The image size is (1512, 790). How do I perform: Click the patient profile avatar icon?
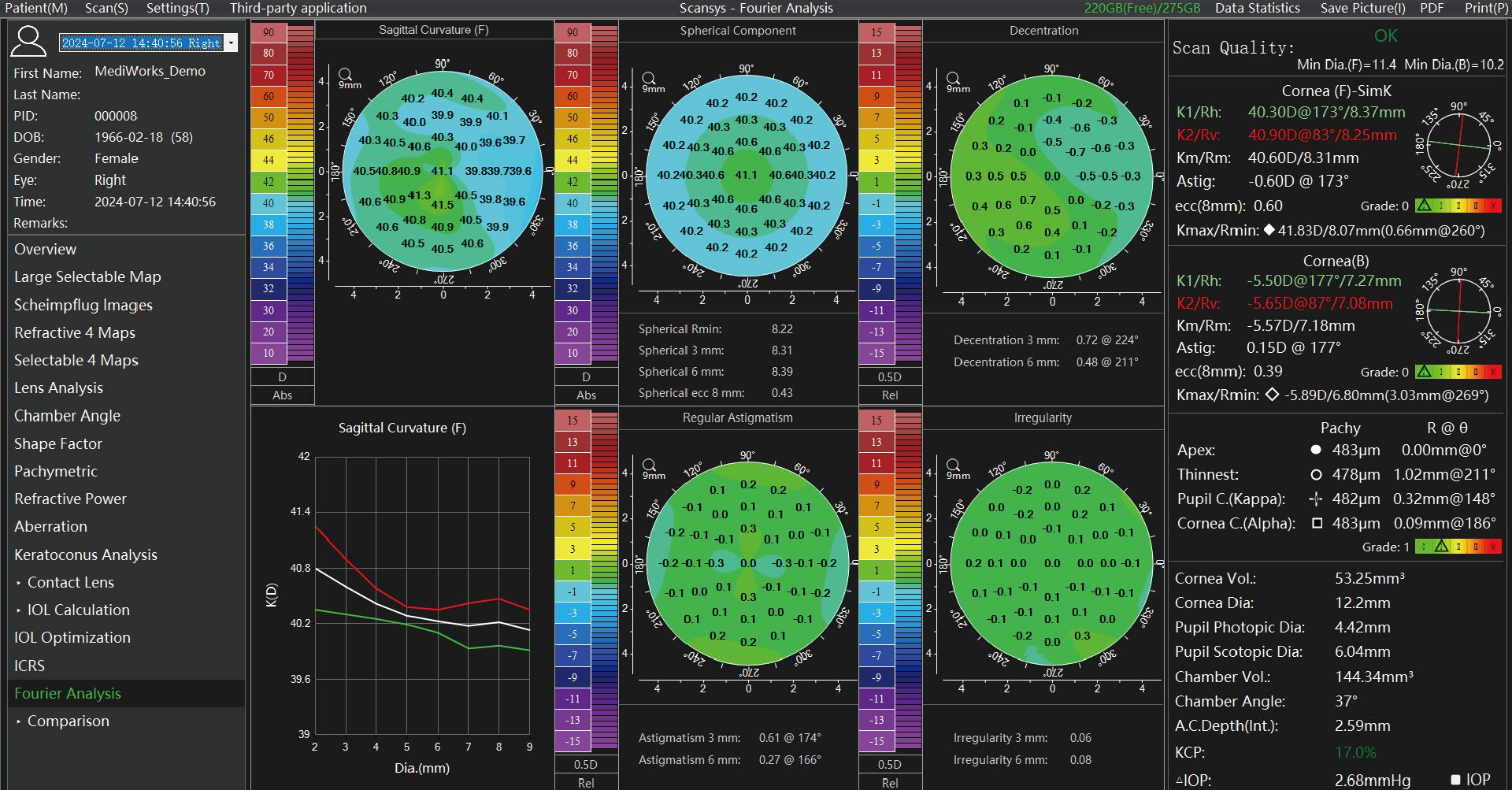click(28, 41)
